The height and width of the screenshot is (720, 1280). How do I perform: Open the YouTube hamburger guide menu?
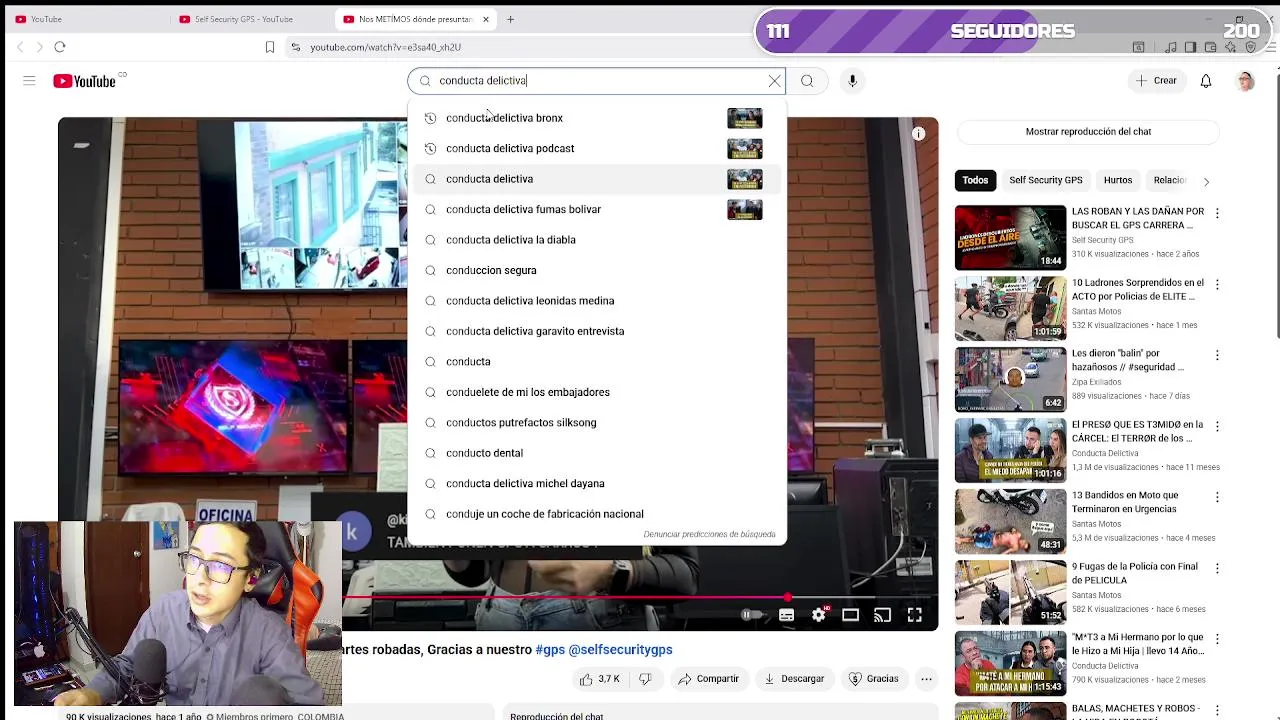tap(29, 81)
